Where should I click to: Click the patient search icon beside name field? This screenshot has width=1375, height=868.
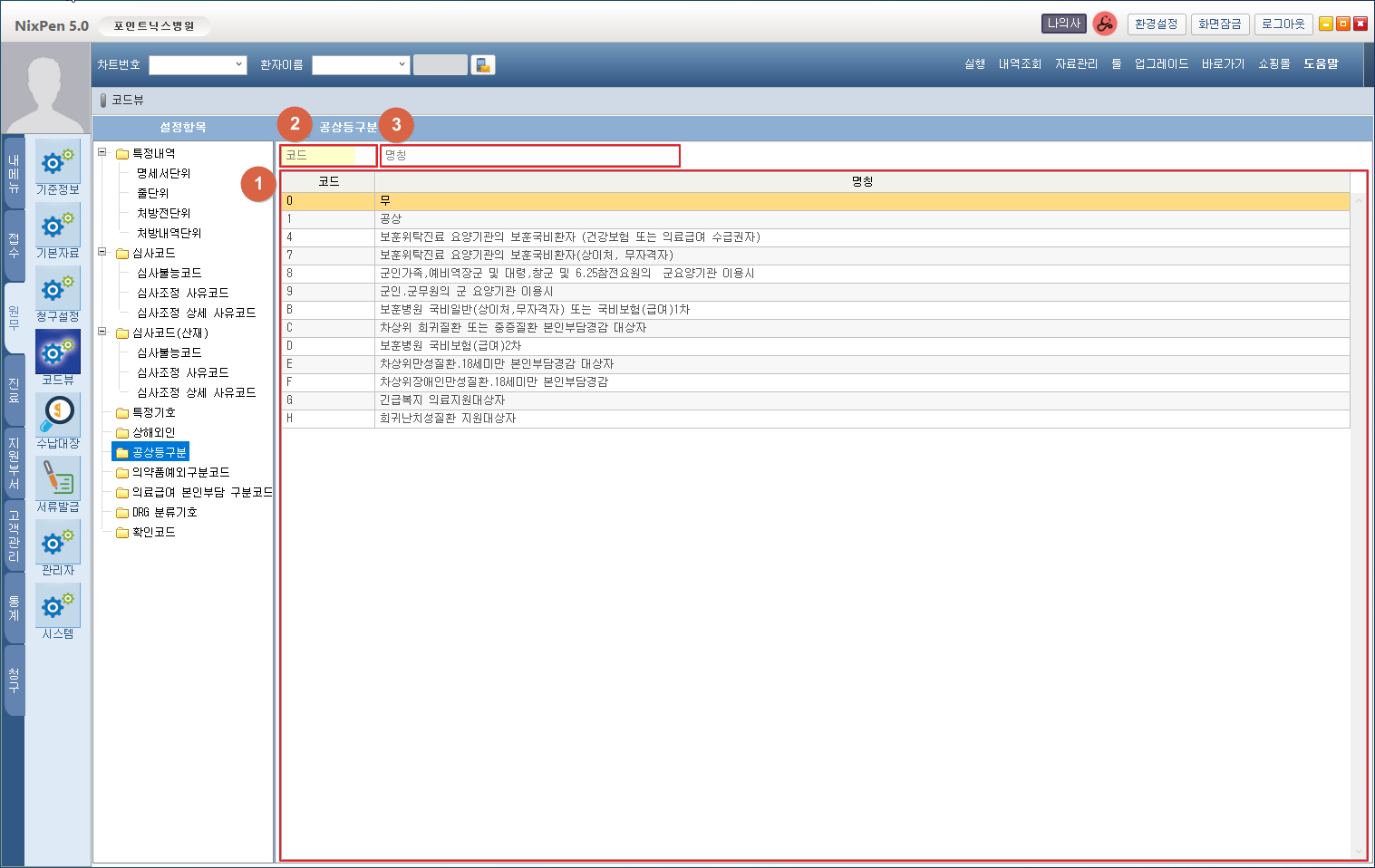pos(483,65)
